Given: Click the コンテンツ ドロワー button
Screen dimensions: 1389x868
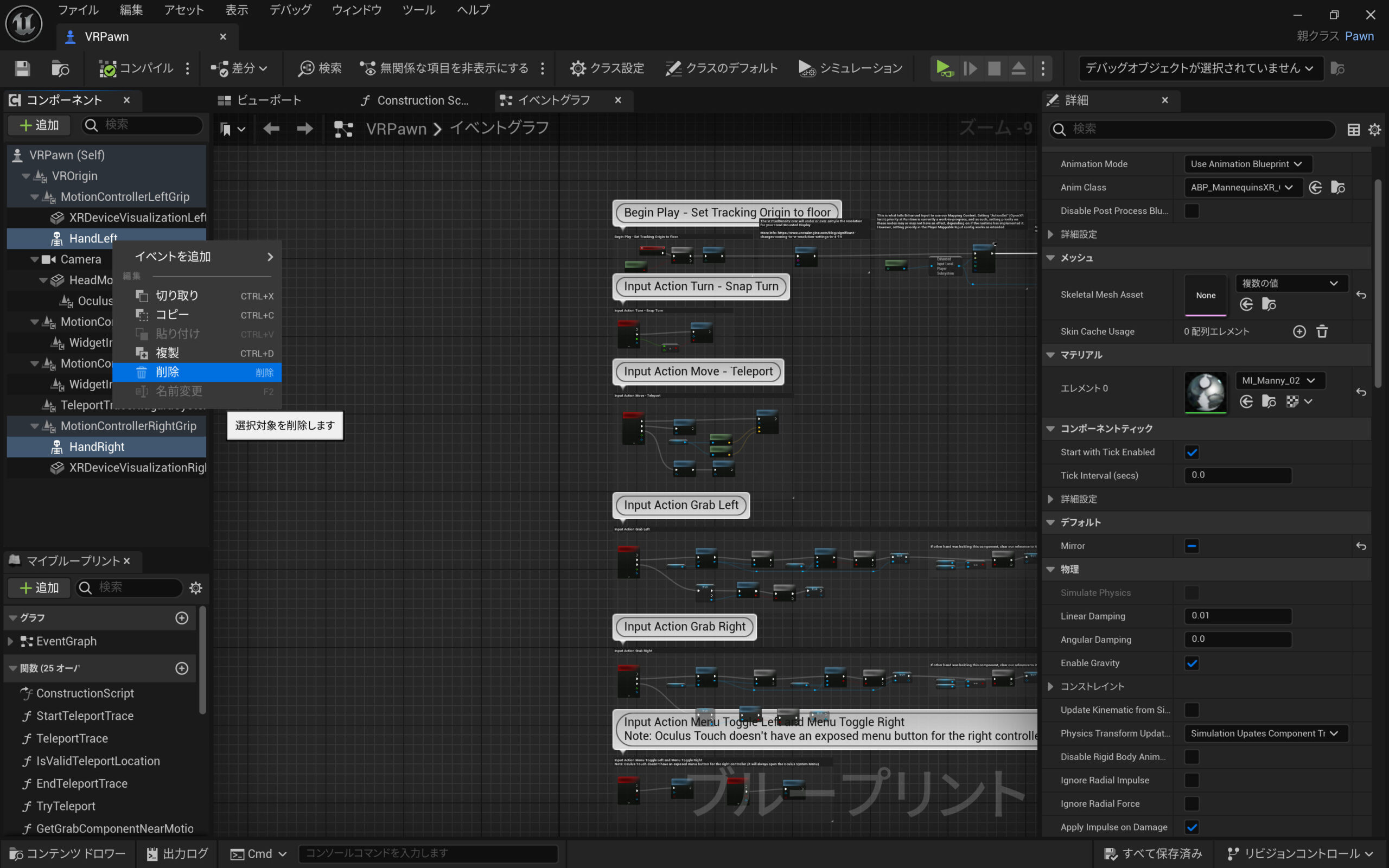Looking at the screenshot, I should pyautogui.click(x=68, y=853).
